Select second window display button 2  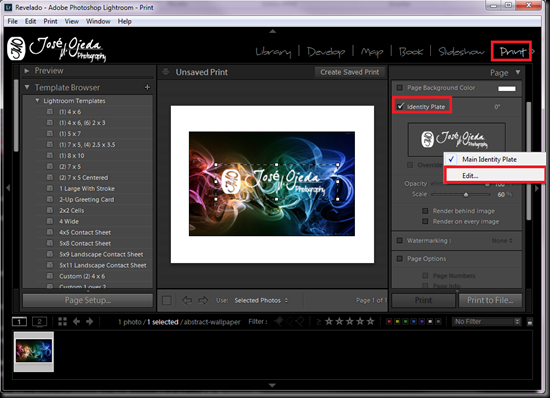click(x=39, y=321)
